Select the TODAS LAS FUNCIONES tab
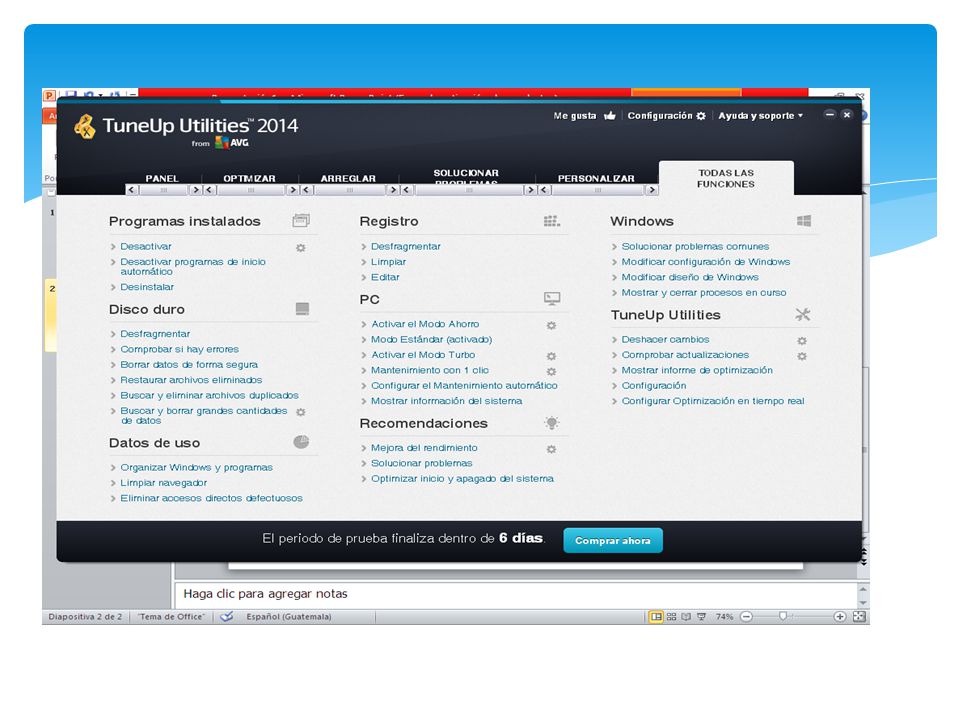960x720 pixels. (x=726, y=178)
